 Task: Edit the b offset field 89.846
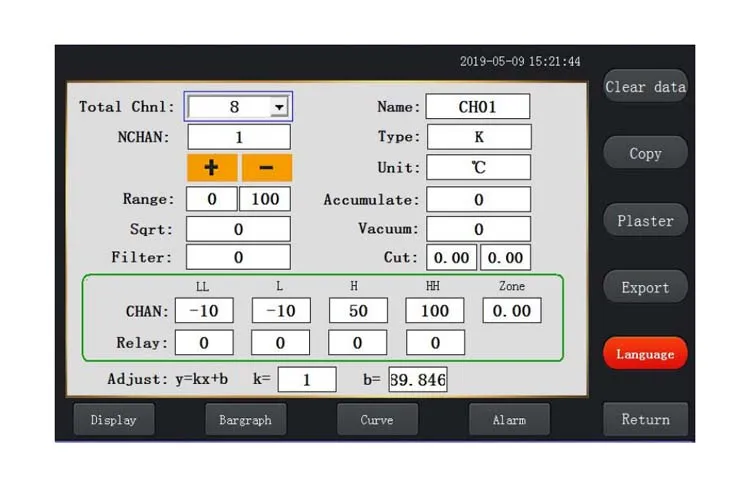pos(418,379)
